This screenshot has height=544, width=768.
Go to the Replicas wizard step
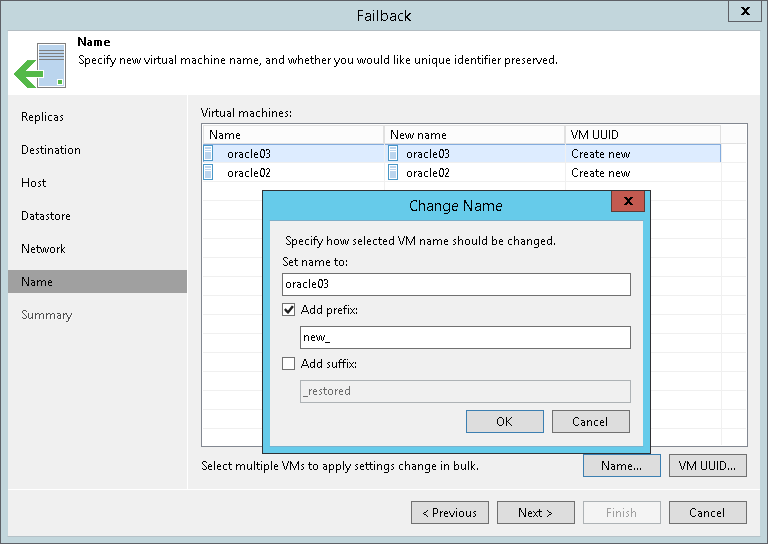pyautogui.click(x=42, y=117)
